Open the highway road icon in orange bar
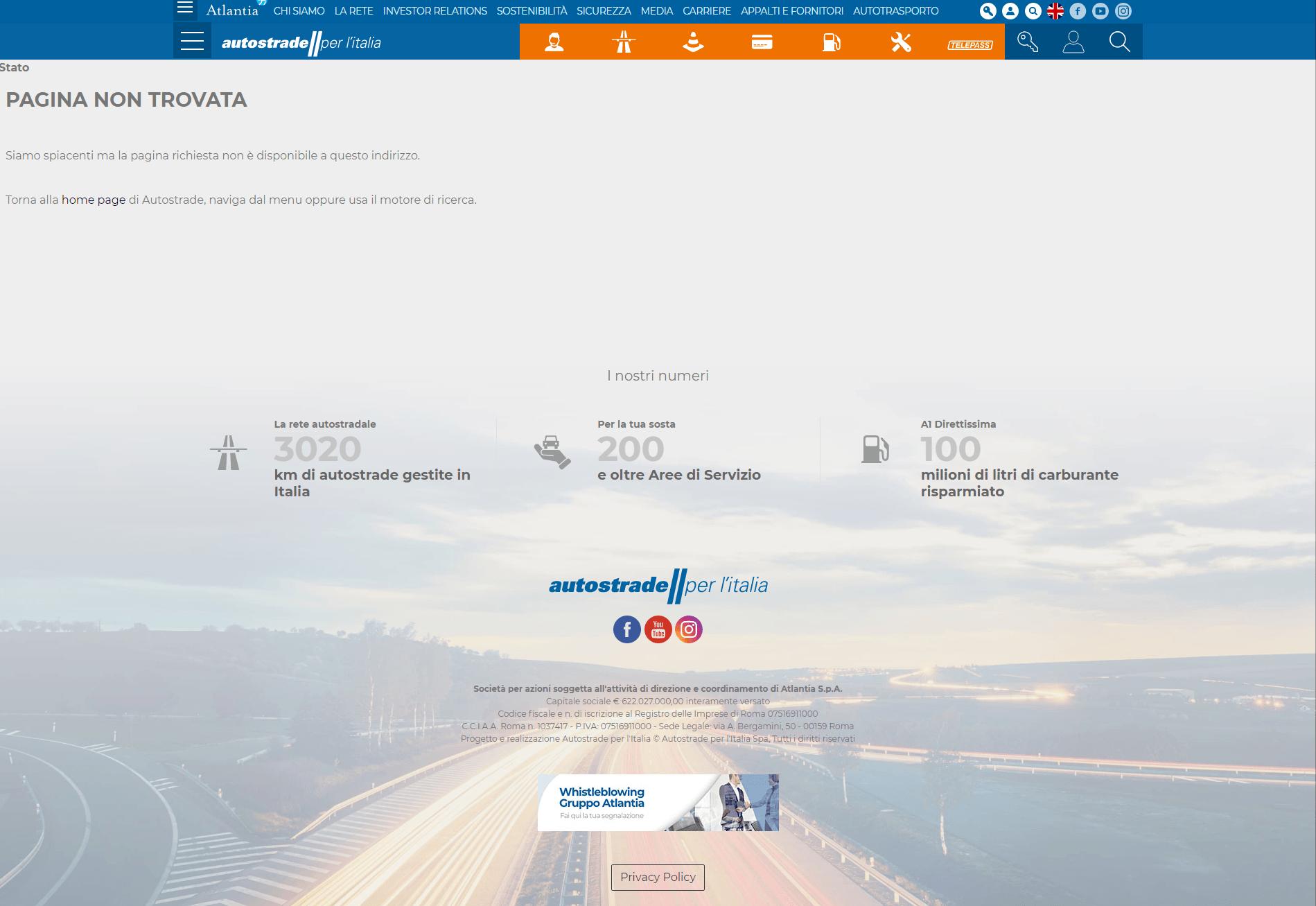 pyautogui.click(x=624, y=42)
